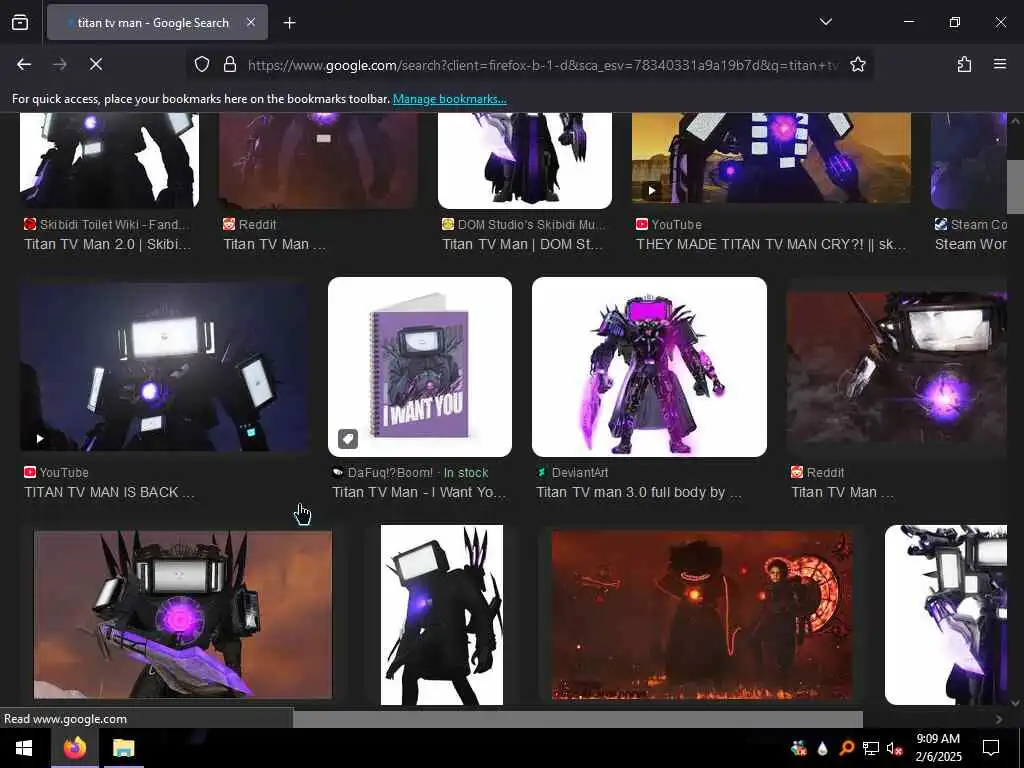Click horizontal scrollbar right arrow
This screenshot has height=768, width=1024.
(x=999, y=719)
